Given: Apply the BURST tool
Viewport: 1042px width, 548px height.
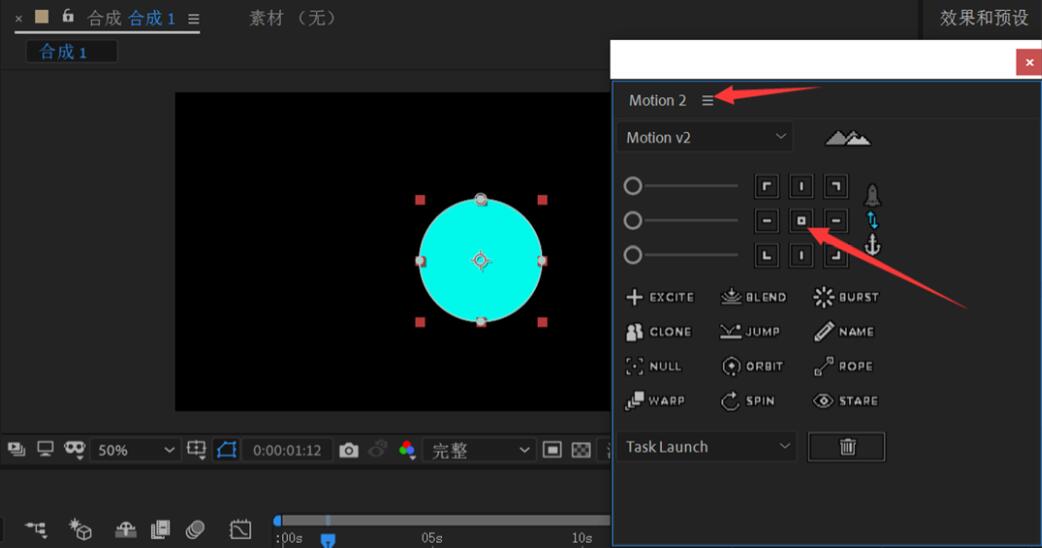Looking at the screenshot, I should (846, 297).
